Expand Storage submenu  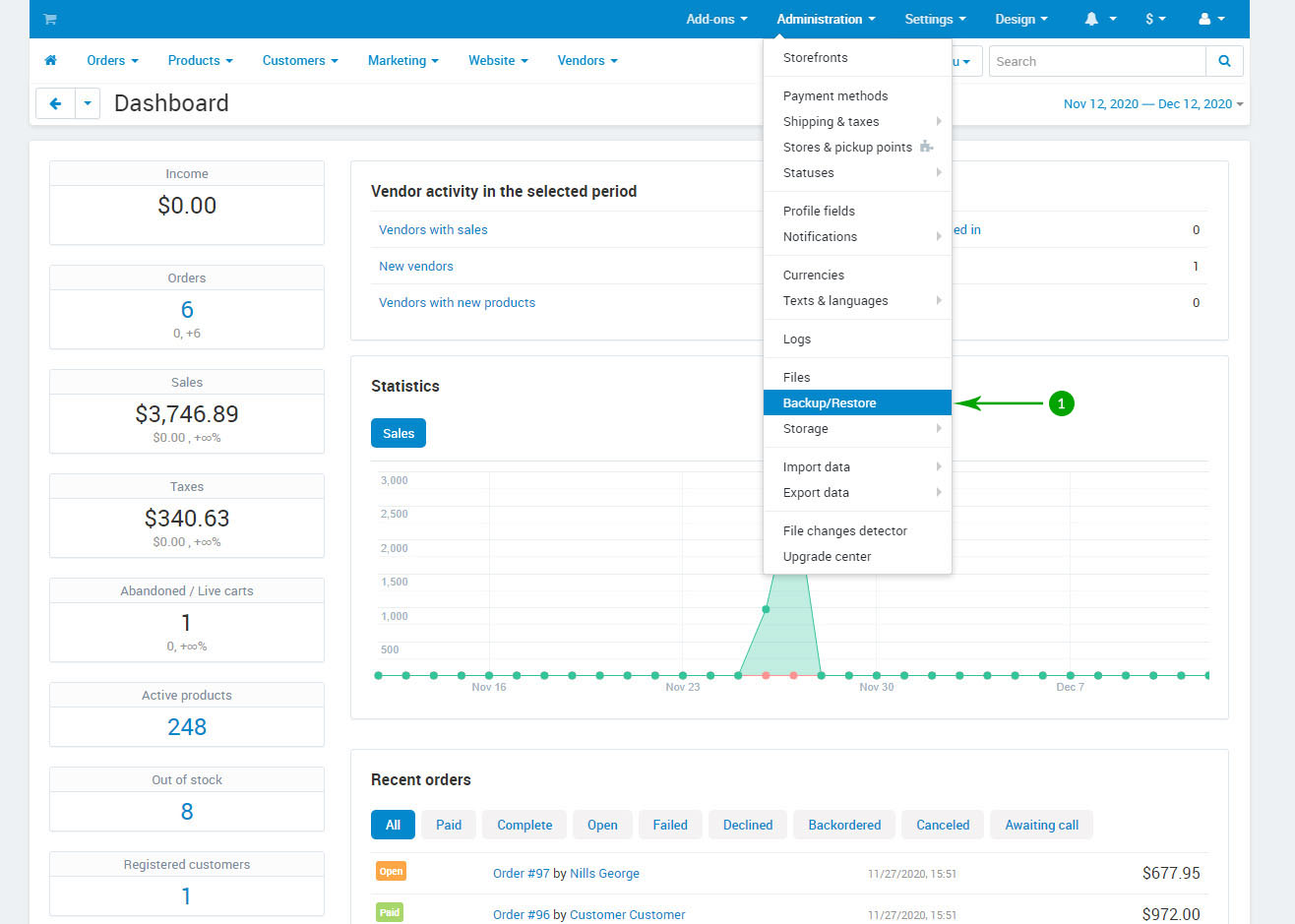(857, 428)
